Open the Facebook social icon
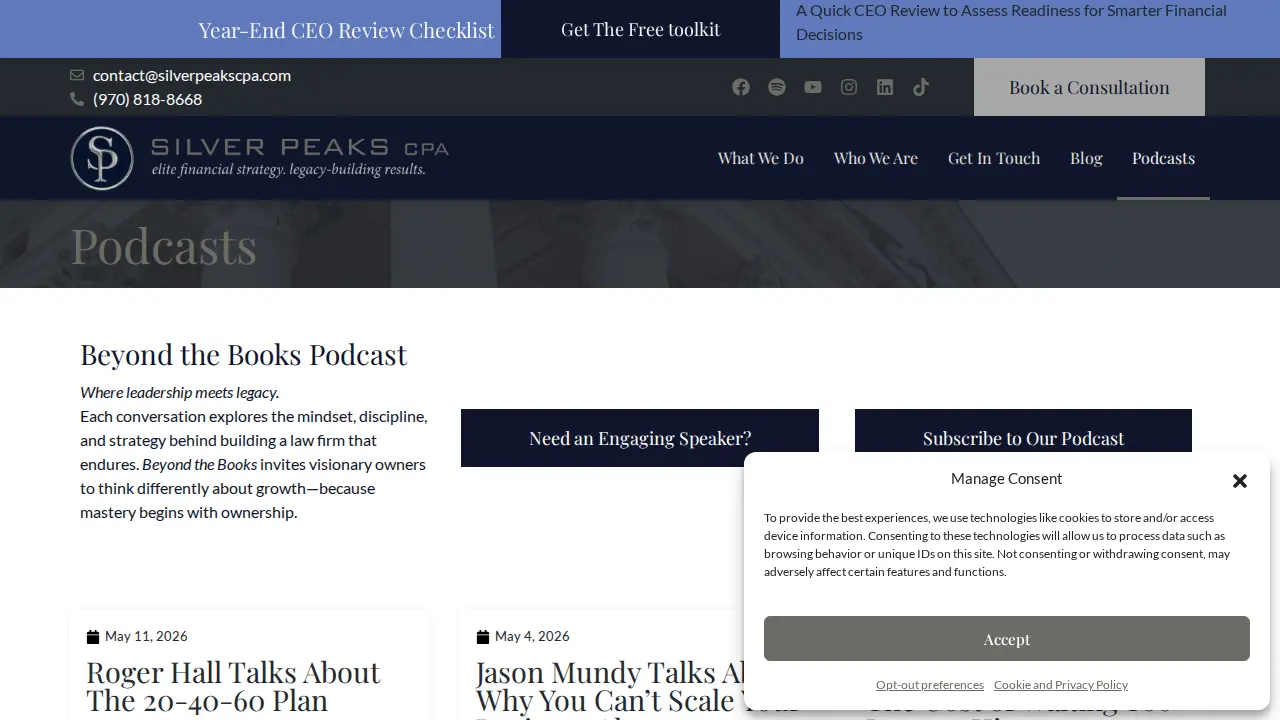This screenshot has width=1280, height=720. 741,87
